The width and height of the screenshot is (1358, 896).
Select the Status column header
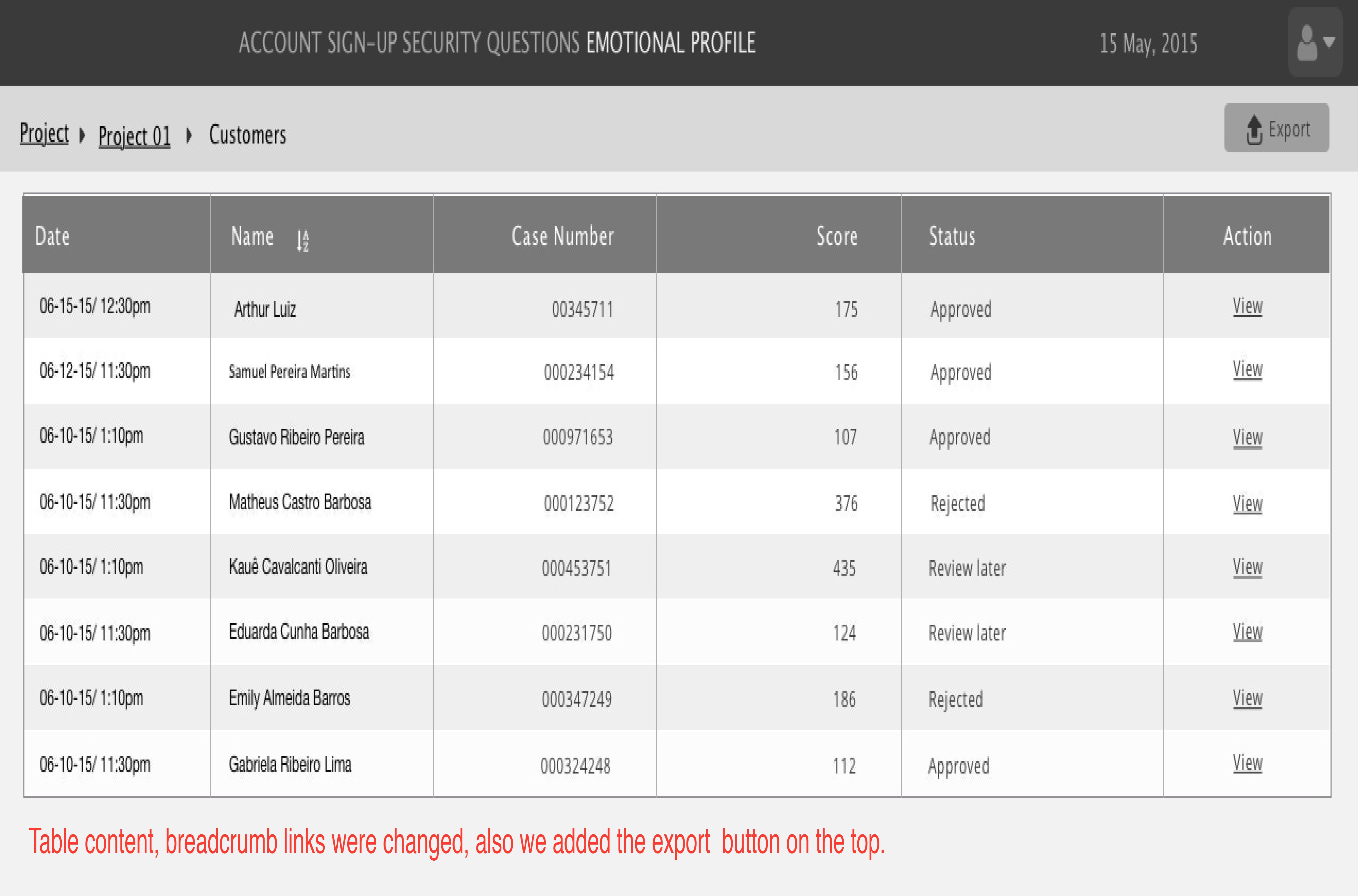click(952, 236)
